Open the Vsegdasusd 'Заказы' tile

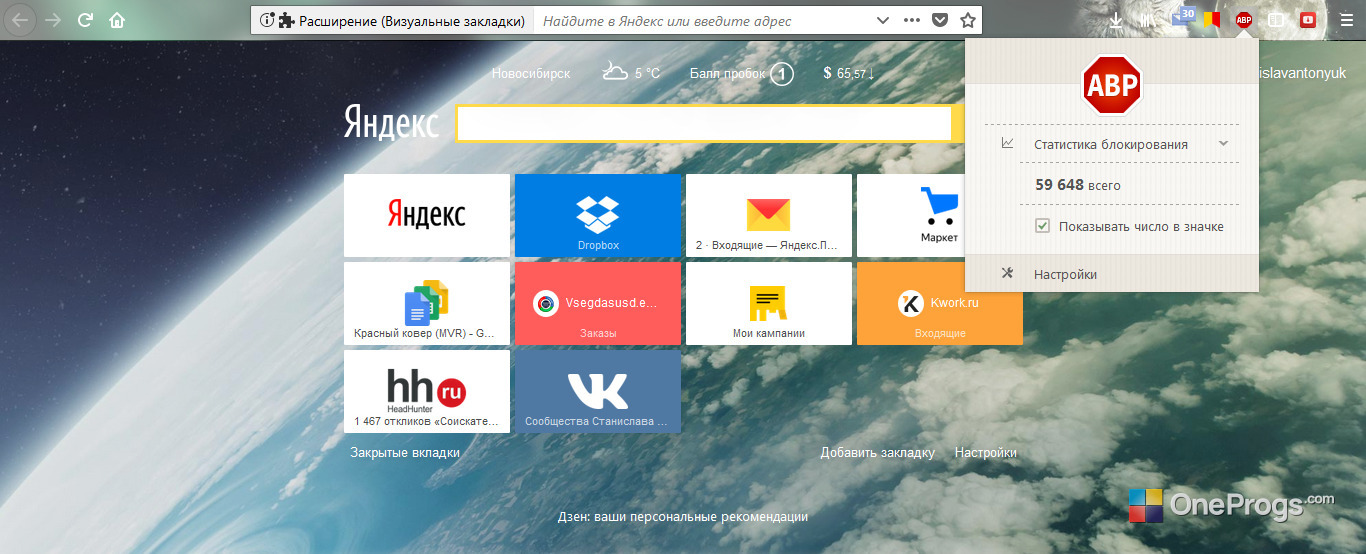598,303
